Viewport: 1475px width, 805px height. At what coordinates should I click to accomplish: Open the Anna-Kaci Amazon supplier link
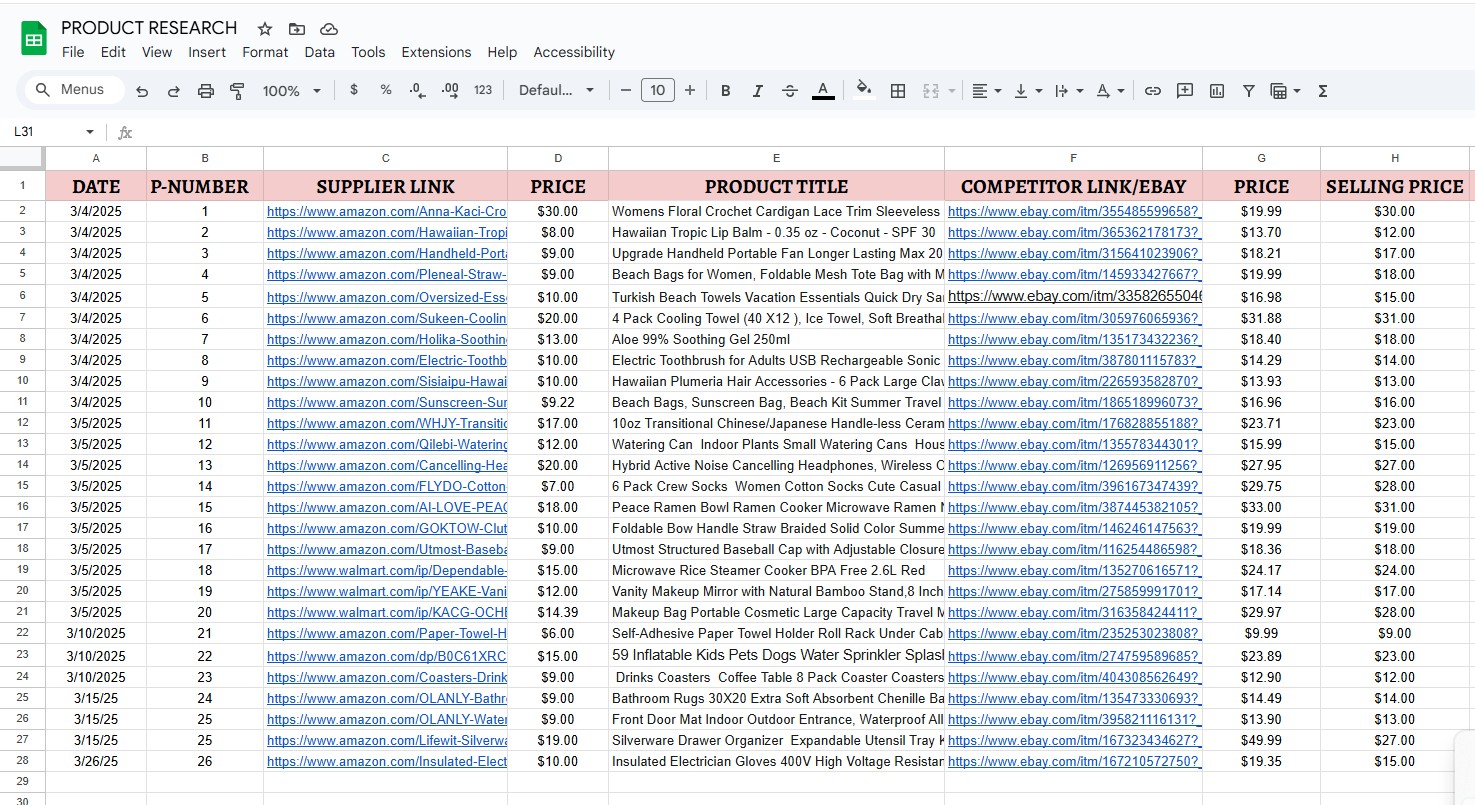coord(387,212)
